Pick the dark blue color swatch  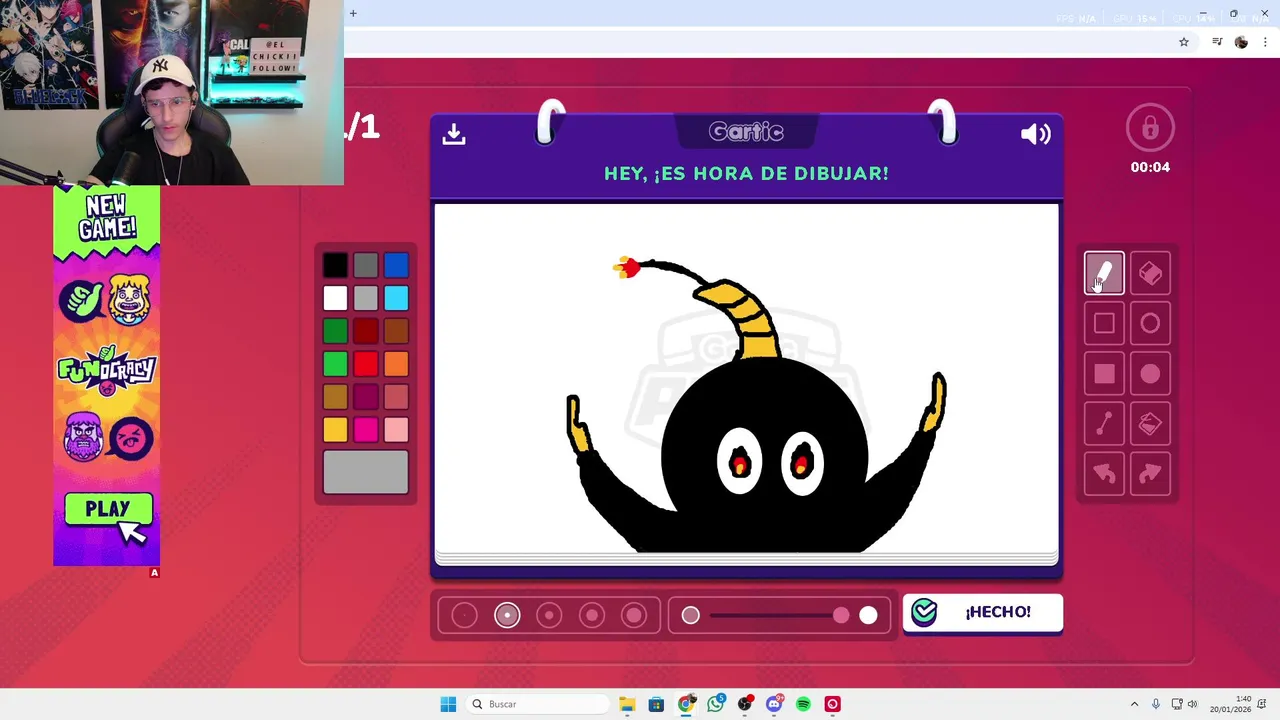(x=396, y=265)
